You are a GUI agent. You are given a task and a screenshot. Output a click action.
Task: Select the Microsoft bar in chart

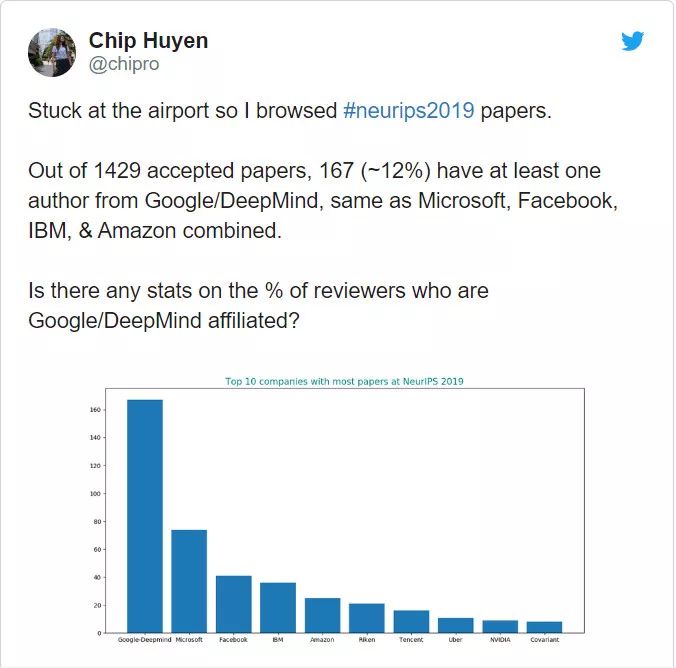click(189, 581)
